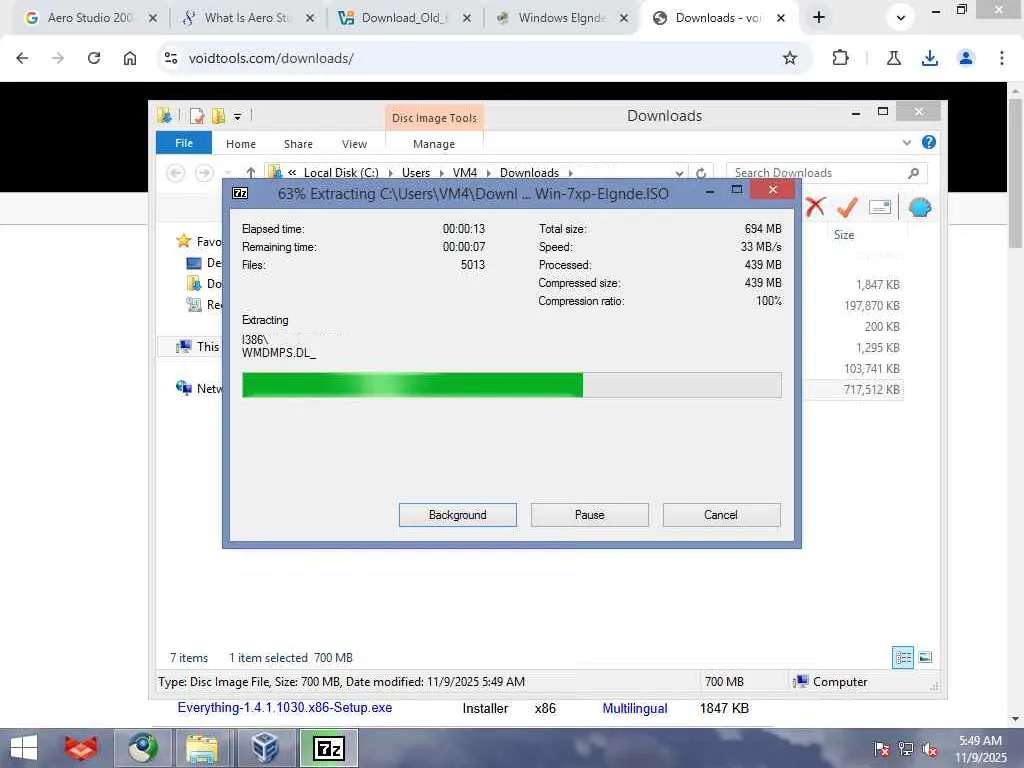Switch Explorer to details view layout
The height and width of the screenshot is (768, 1024).
click(903, 657)
